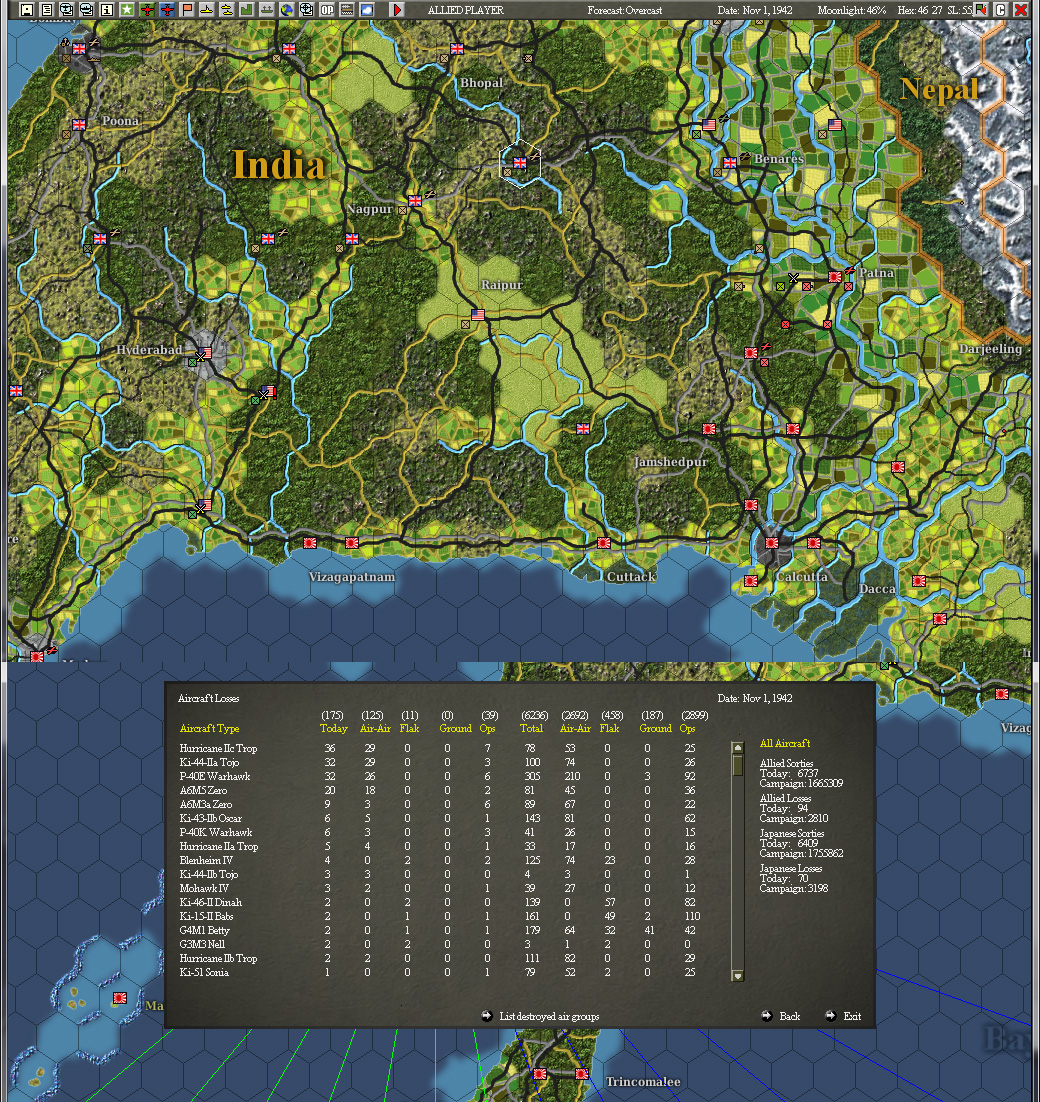Sort by the 'Total' column header

click(531, 729)
